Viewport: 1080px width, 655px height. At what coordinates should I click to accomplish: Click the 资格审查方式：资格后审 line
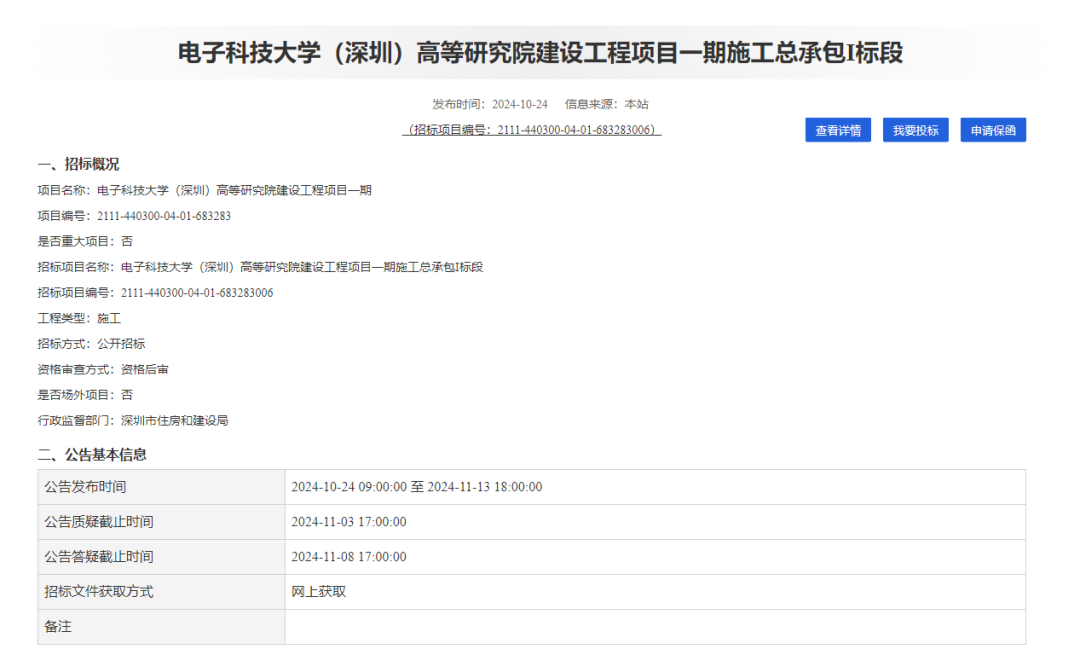(x=103, y=369)
